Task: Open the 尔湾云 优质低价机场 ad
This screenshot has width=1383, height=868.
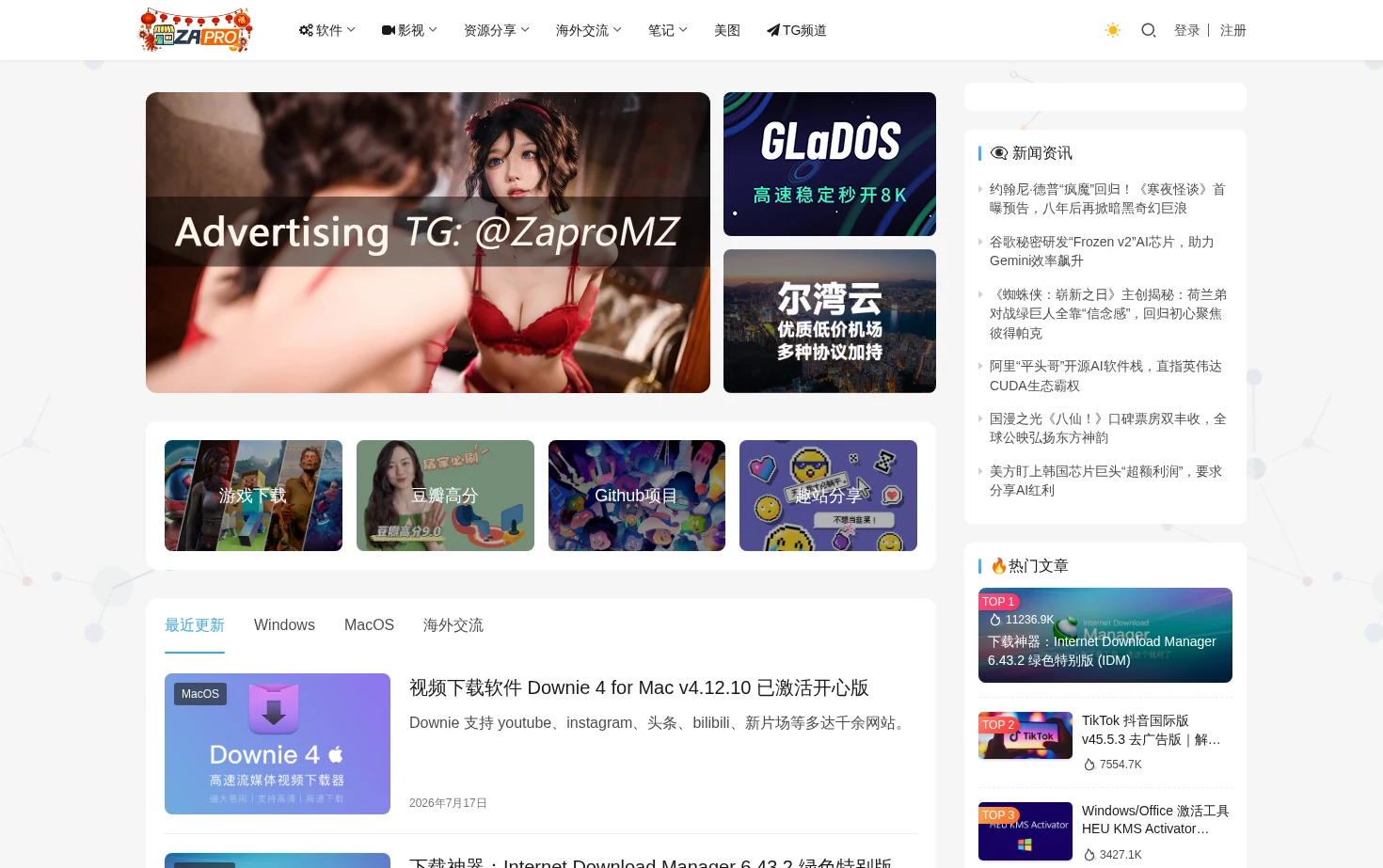Action: pyautogui.click(x=830, y=321)
